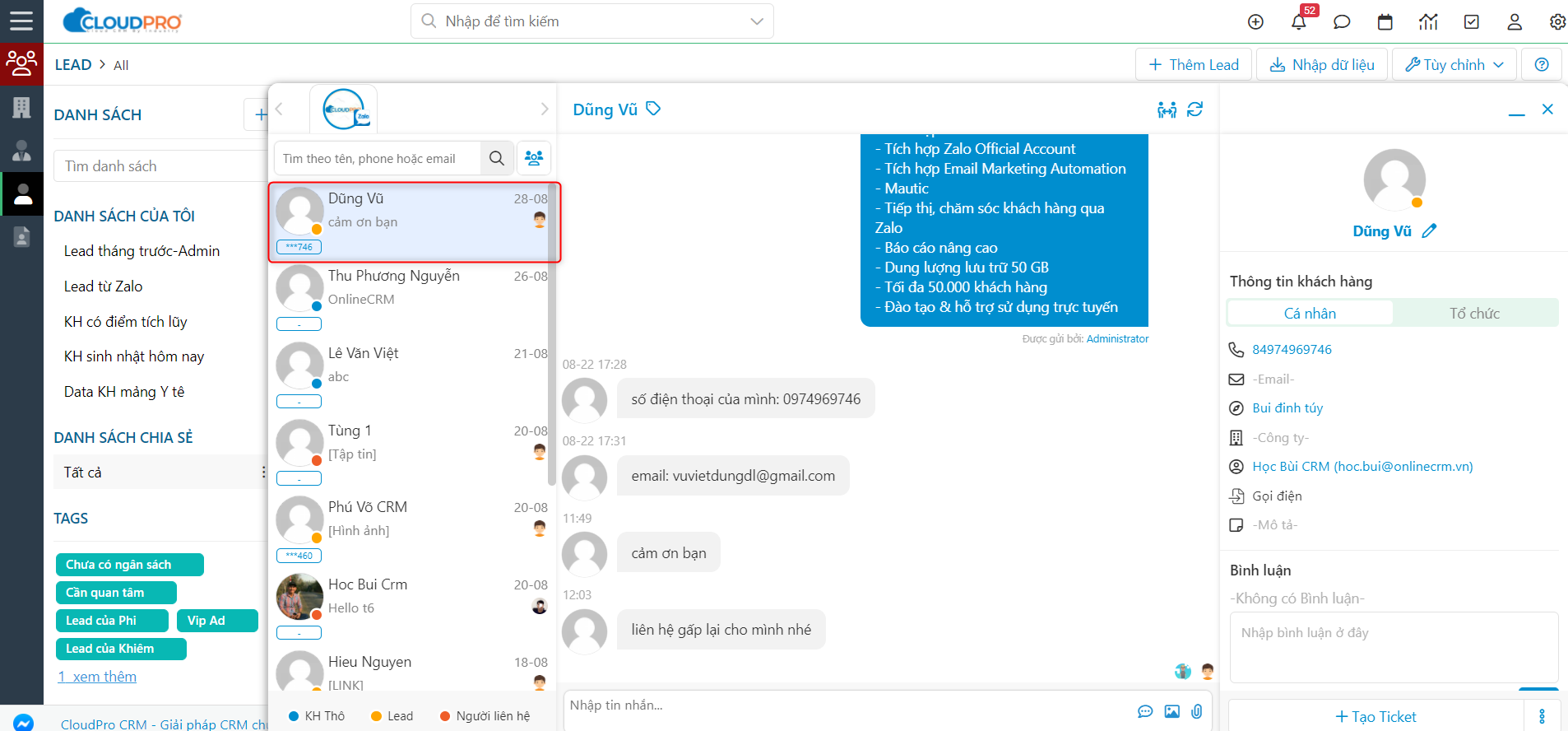
Task: Filter by tag Lead của Khiêm
Action: [x=121, y=649]
